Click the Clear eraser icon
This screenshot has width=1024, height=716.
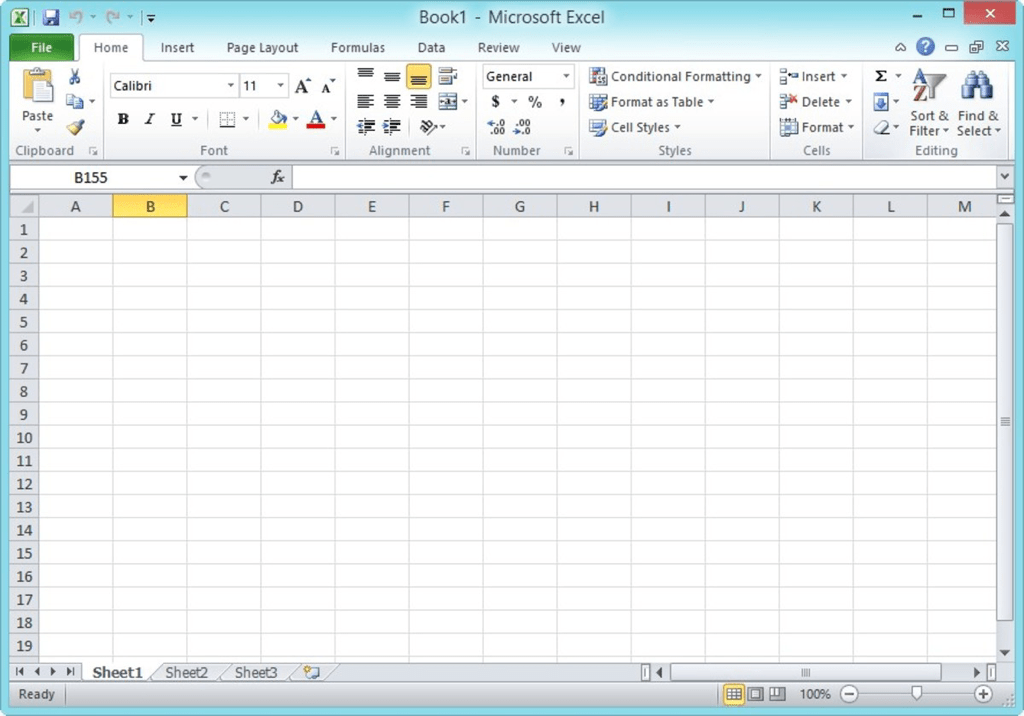click(x=882, y=127)
